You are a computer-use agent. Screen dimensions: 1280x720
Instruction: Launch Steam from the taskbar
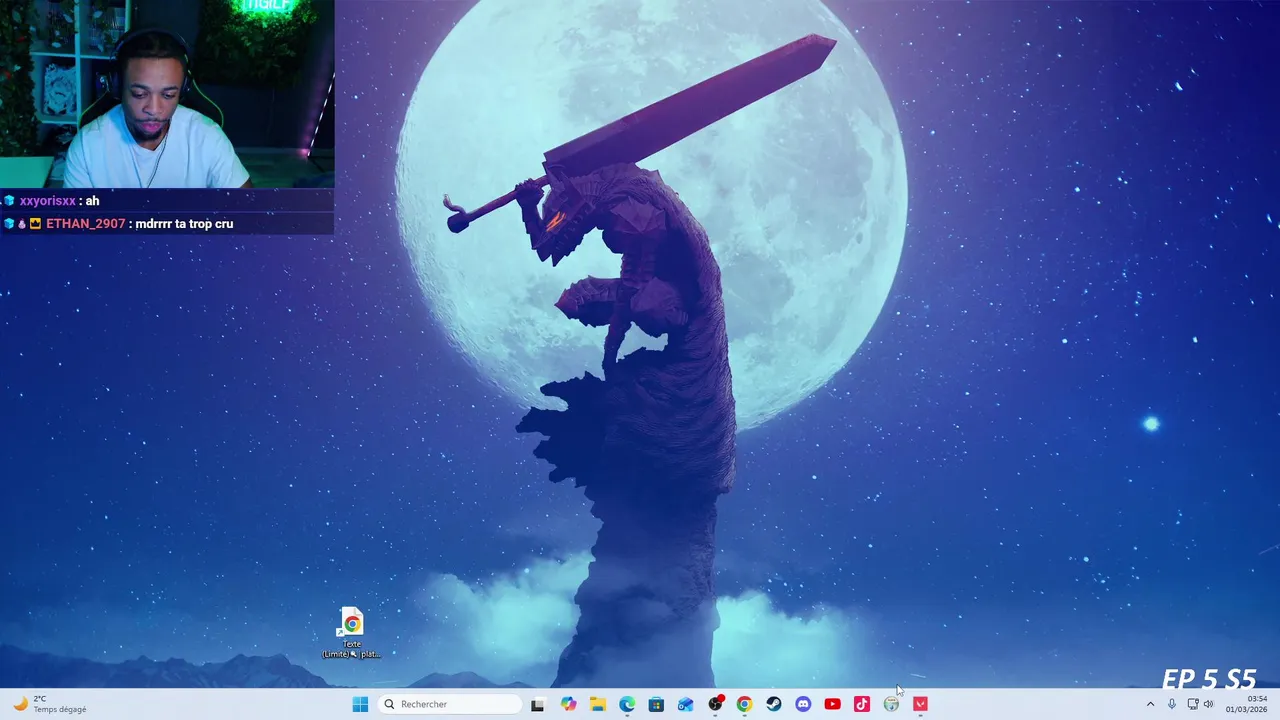pyautogui.click(x=774, y=704)
